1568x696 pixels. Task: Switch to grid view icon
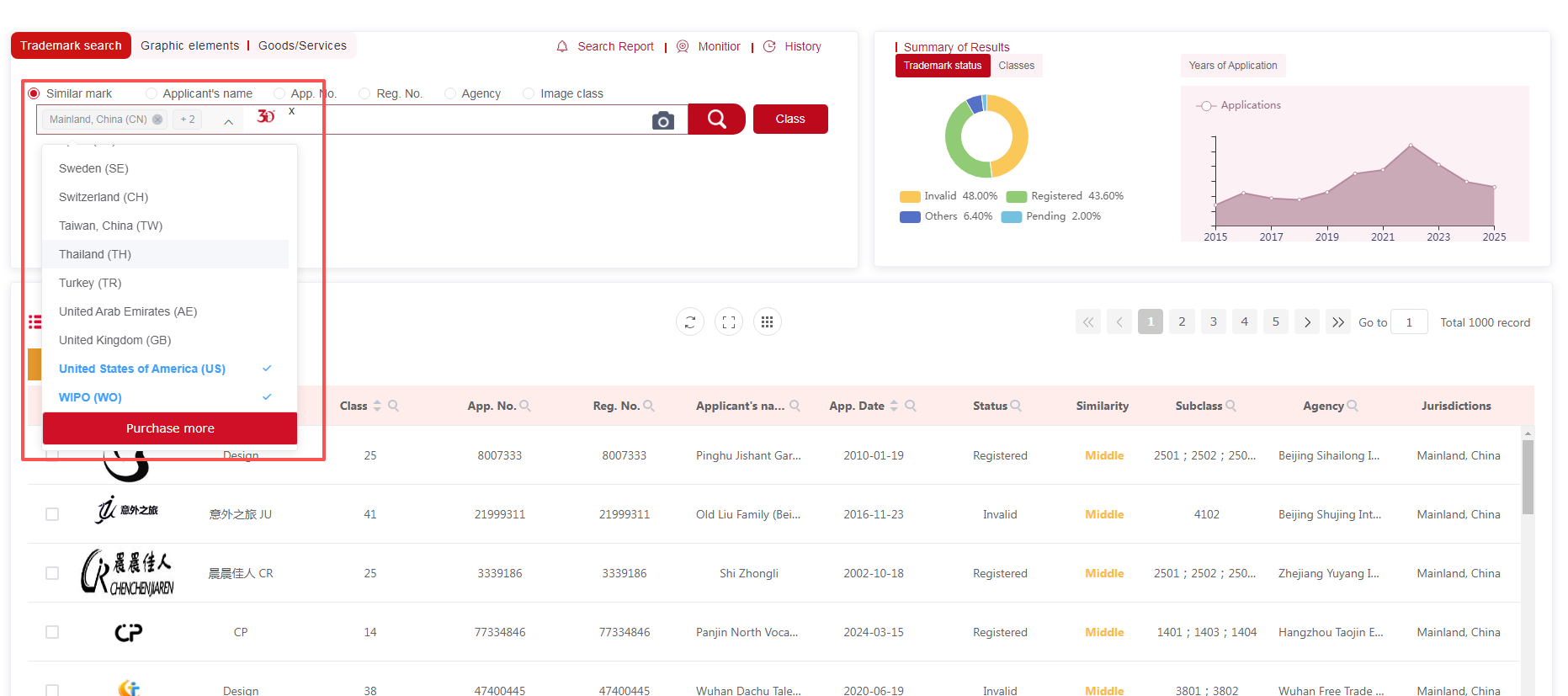[767, 322]
